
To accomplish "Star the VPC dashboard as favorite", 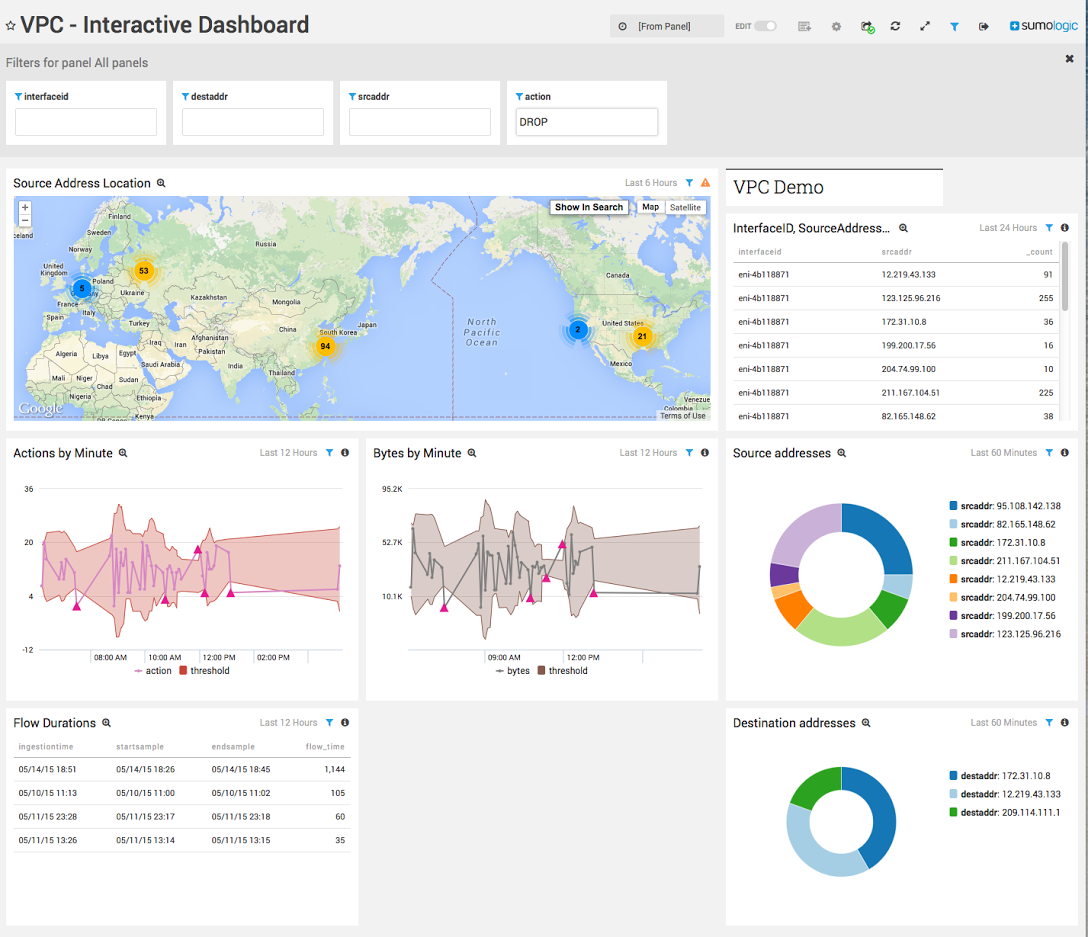I will click(x=10, y=26).
